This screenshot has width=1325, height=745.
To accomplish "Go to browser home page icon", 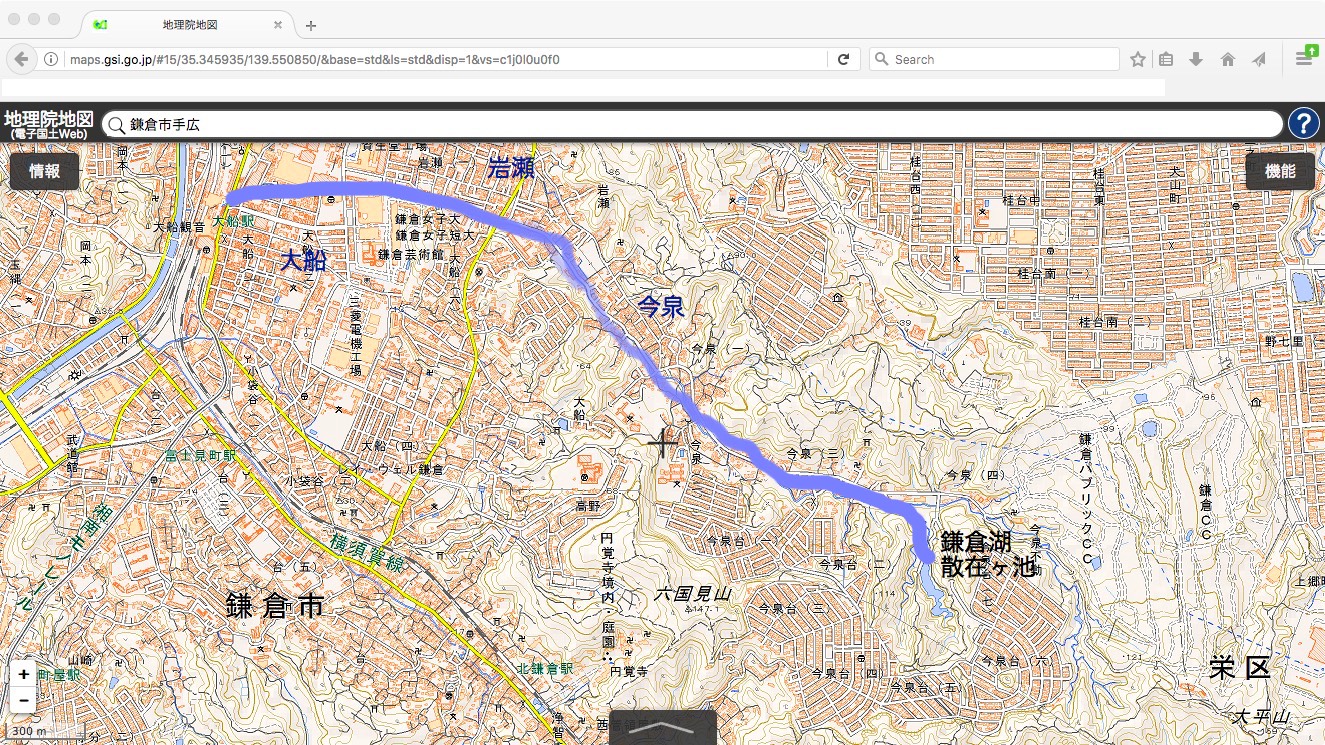I will (x=1228, y=59).
